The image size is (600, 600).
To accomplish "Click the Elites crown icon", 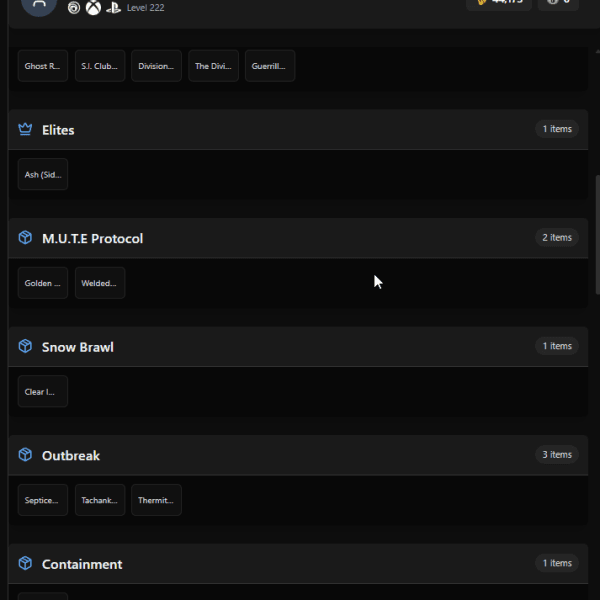I will [x=25, y=129].
